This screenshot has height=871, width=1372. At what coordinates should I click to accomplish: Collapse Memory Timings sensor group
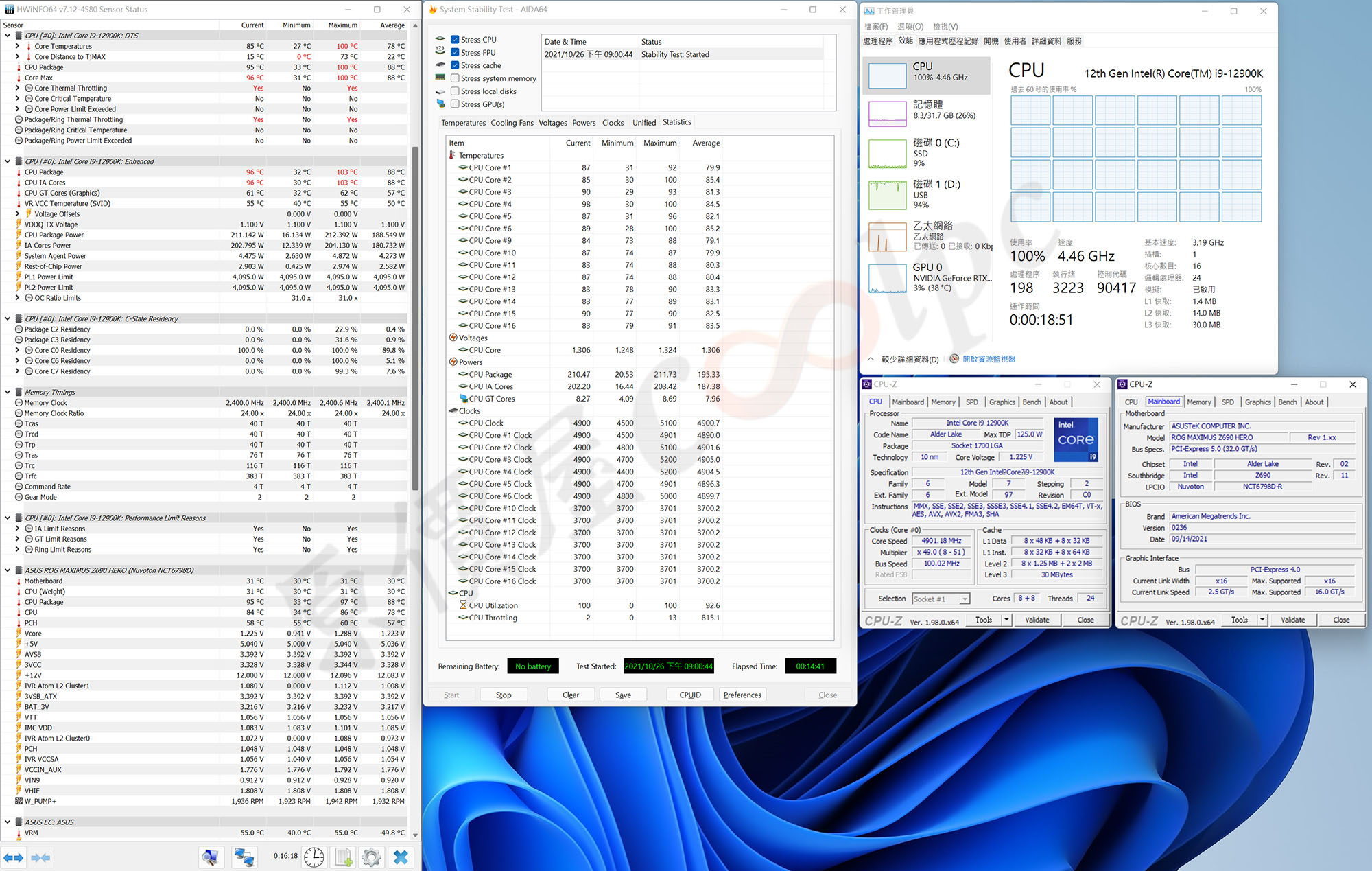click(x=8, y=392)
